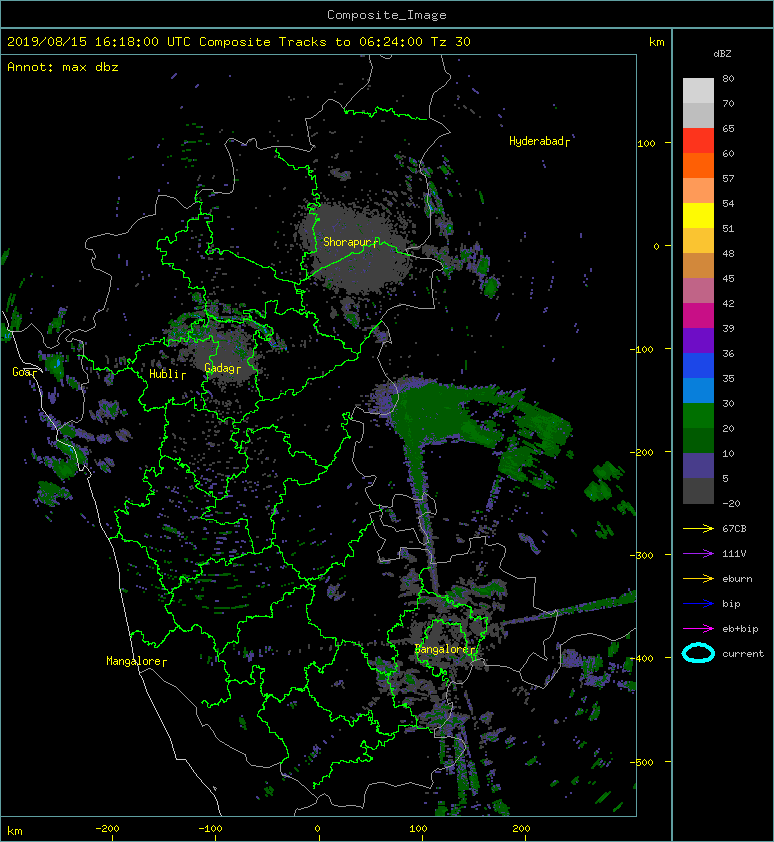Click the red 65 dBZ color swatch
Screen dimensions: 774x842
coord(698,140)
